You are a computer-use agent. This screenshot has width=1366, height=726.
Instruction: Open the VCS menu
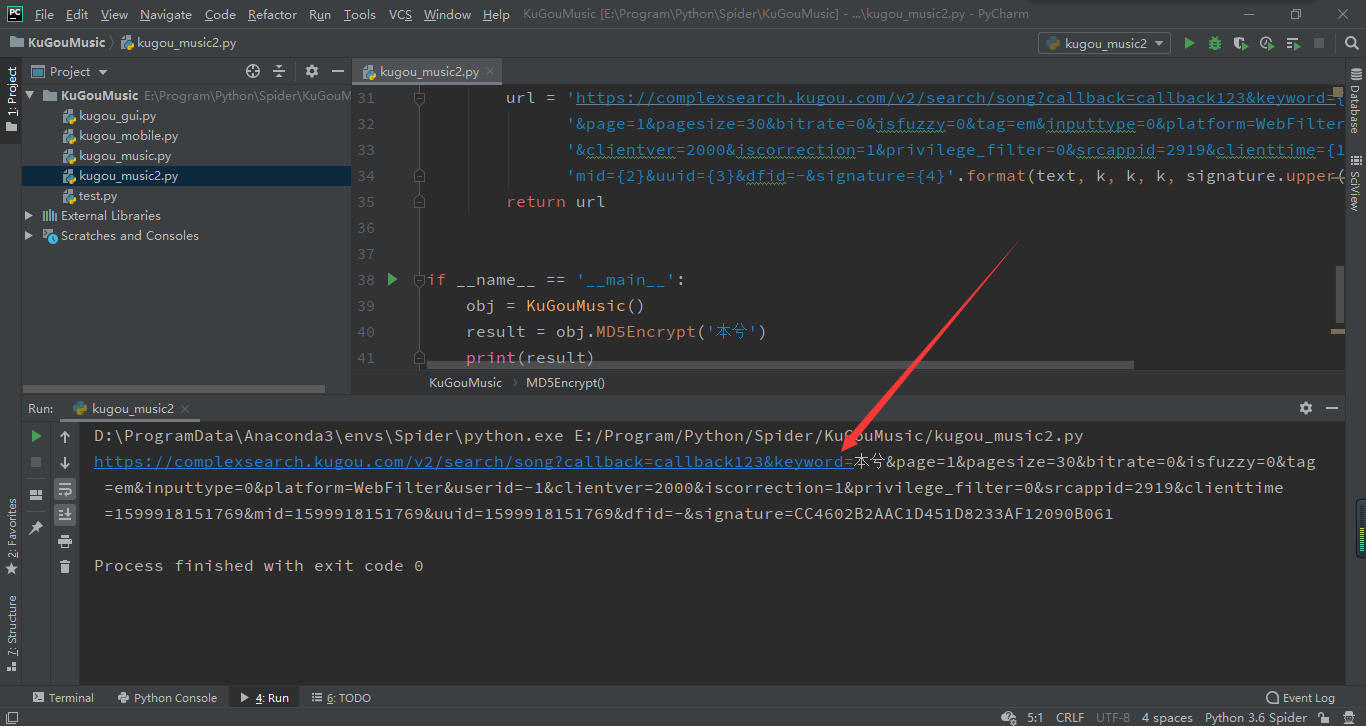(x=400, y=14)
